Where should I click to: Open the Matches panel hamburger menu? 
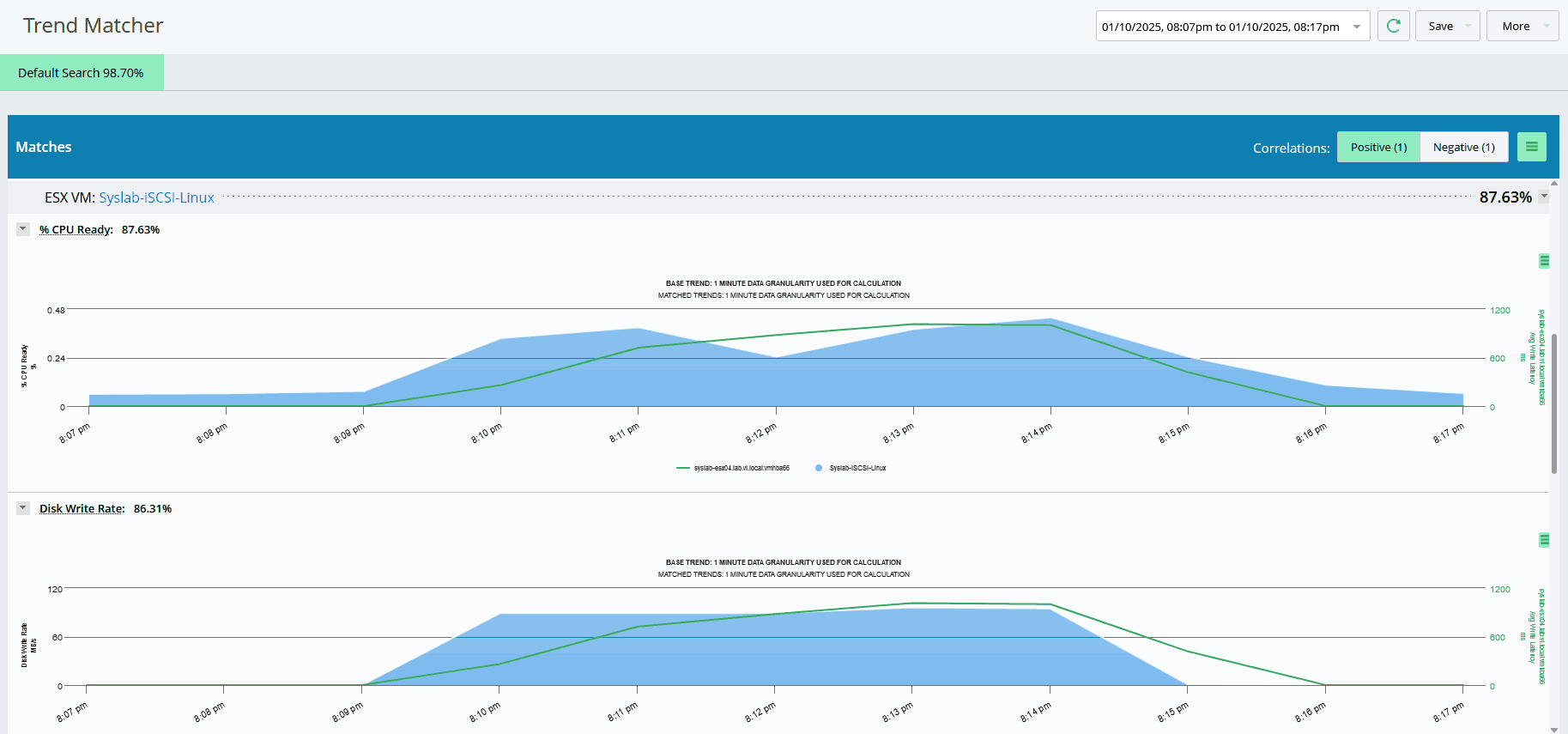pyautogui.click(x=1531, y=147)
